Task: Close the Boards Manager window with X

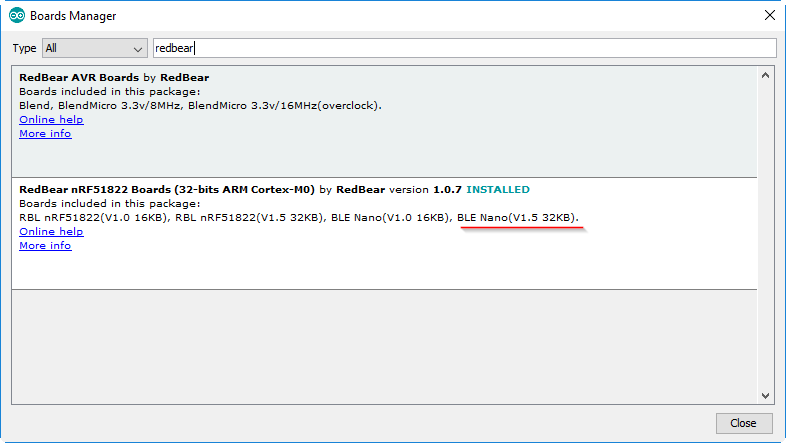Action: click(770, 16)
